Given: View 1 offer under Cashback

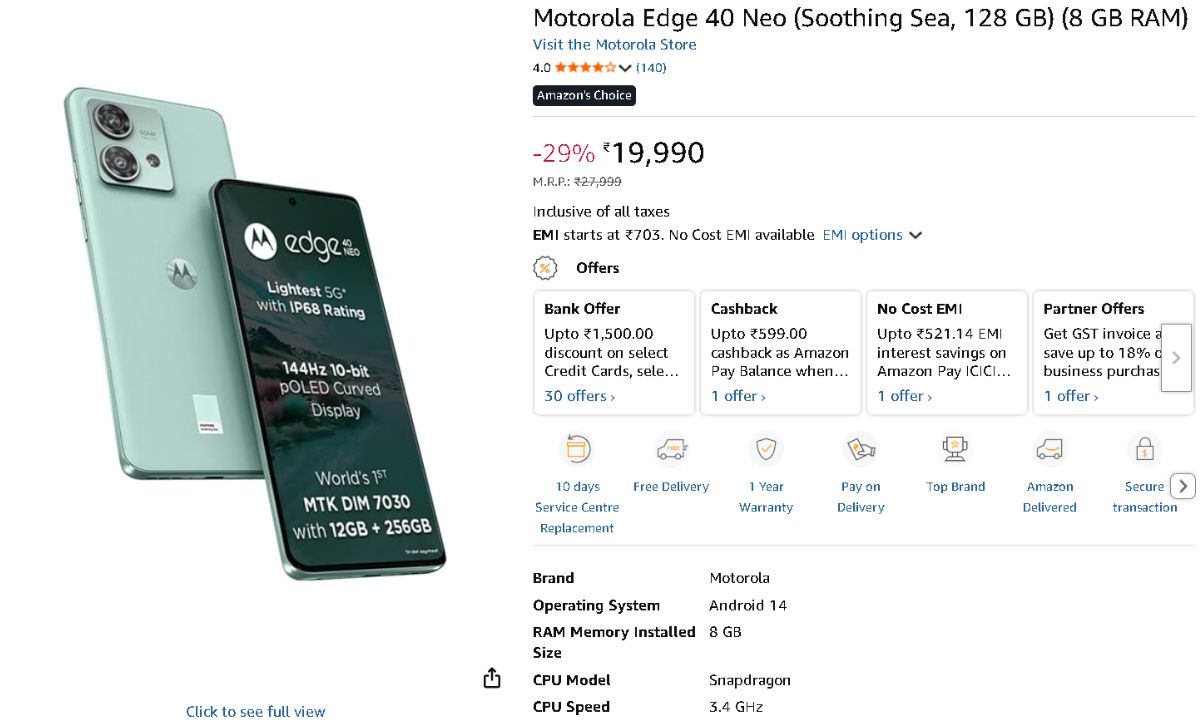Looking at the screenshot, I should (x=738, y=396).
